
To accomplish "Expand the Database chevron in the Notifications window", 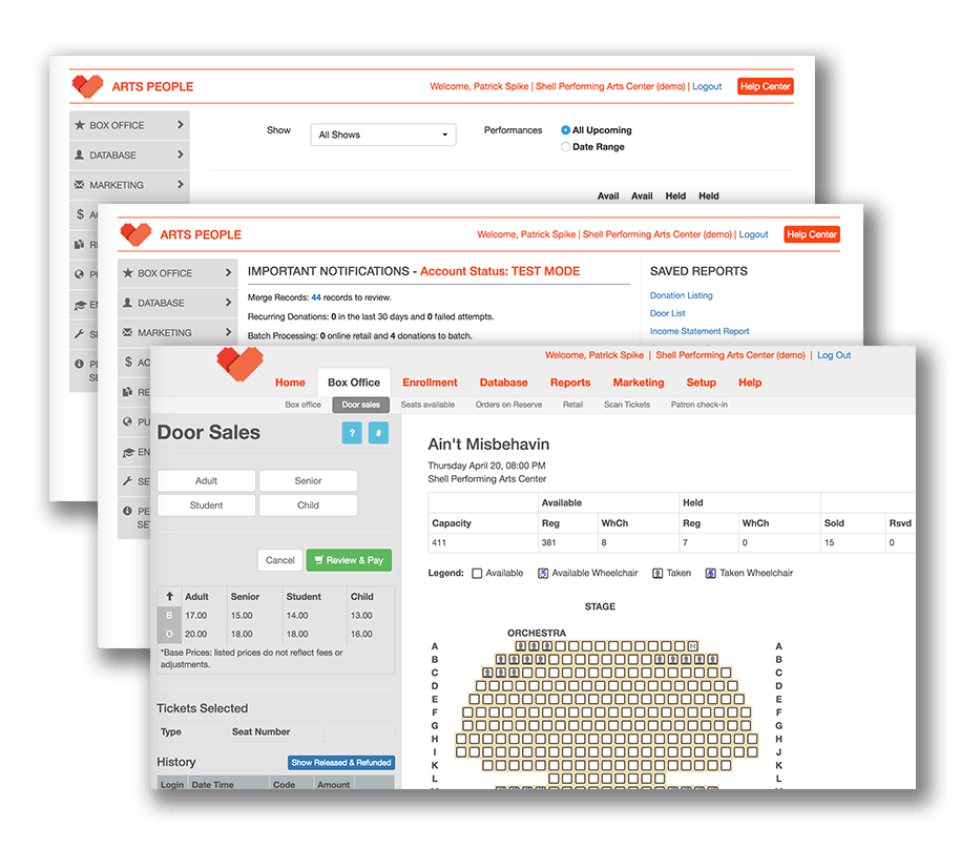I will pyautogui.click(x=228, y=302).
